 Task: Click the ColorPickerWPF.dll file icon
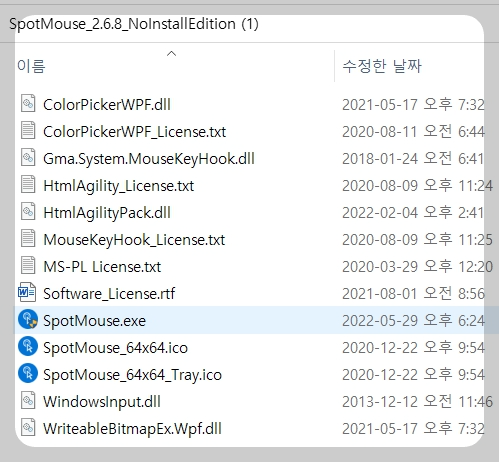pos(28,103)
